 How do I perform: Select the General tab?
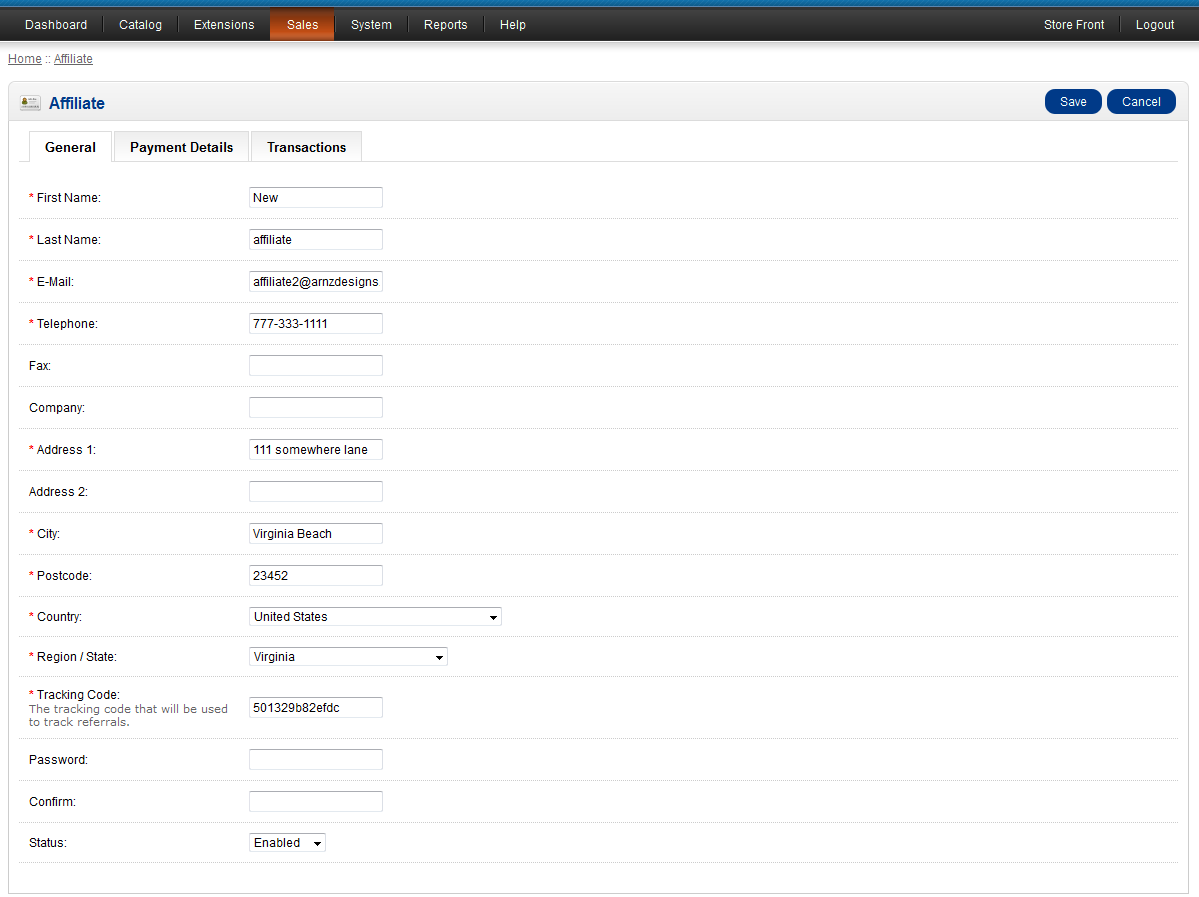(70, 147)
